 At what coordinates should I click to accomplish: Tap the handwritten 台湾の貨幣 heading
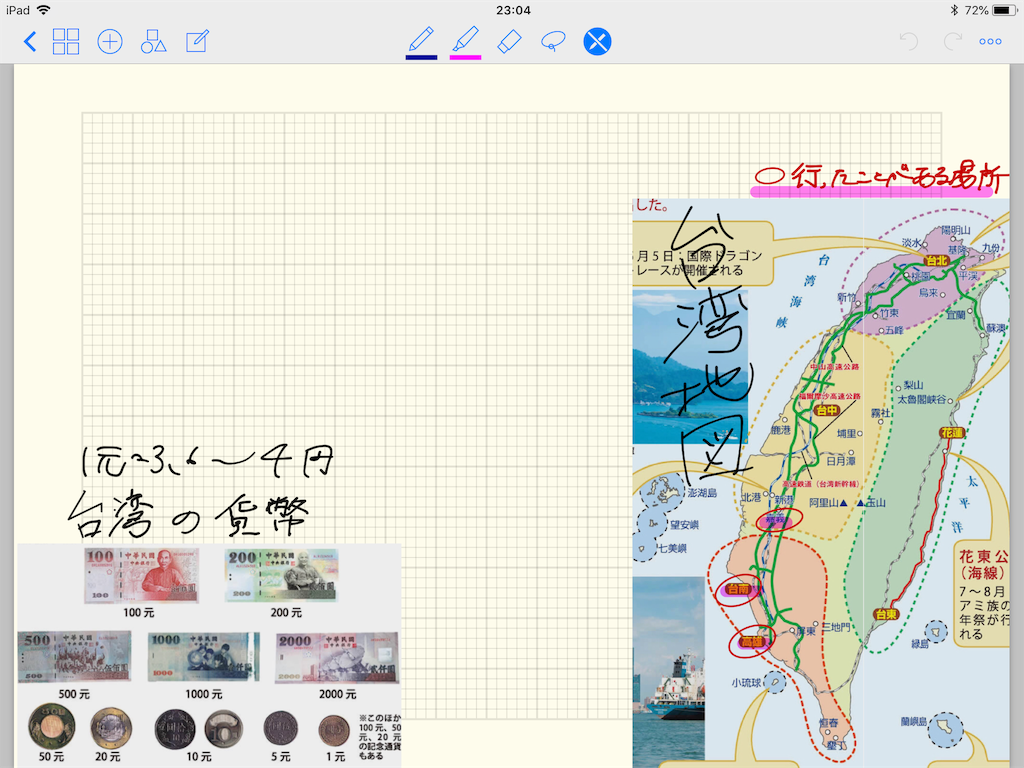[189, 513]
